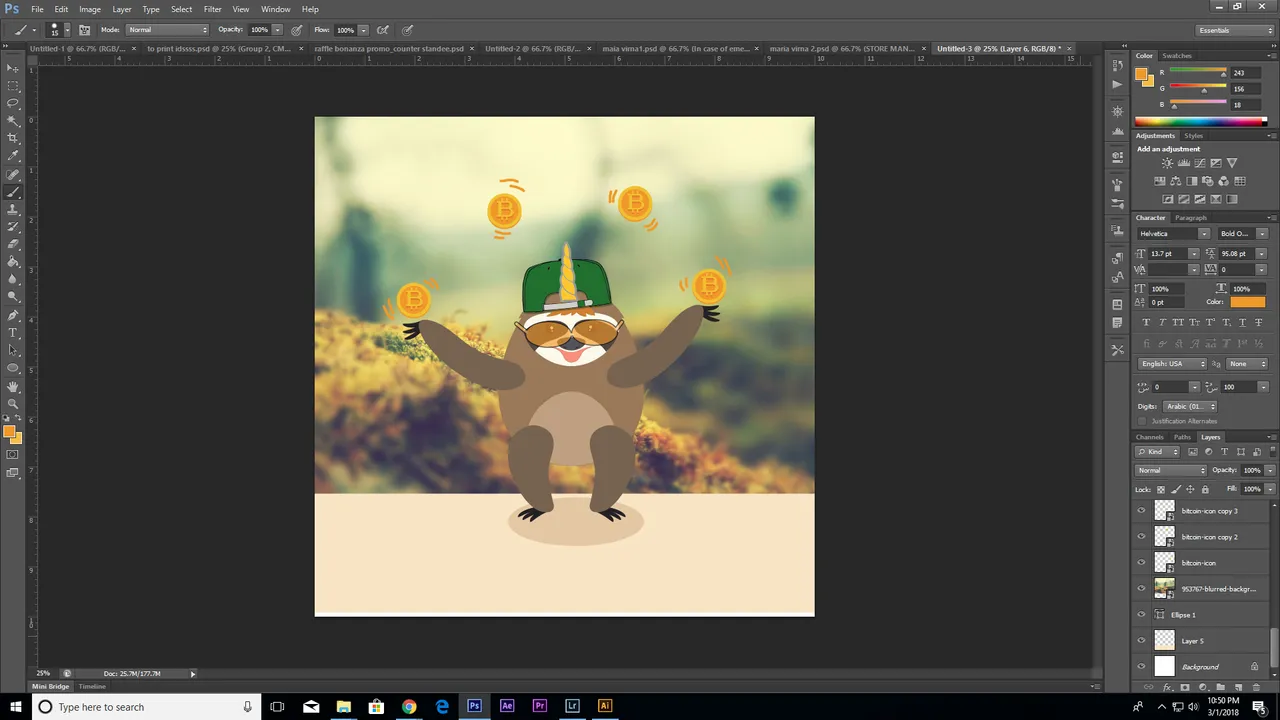1280x720 pixels.
Task: Toggle visibility of bitcoin-icon layer
Action: (x=1141, y=563)
